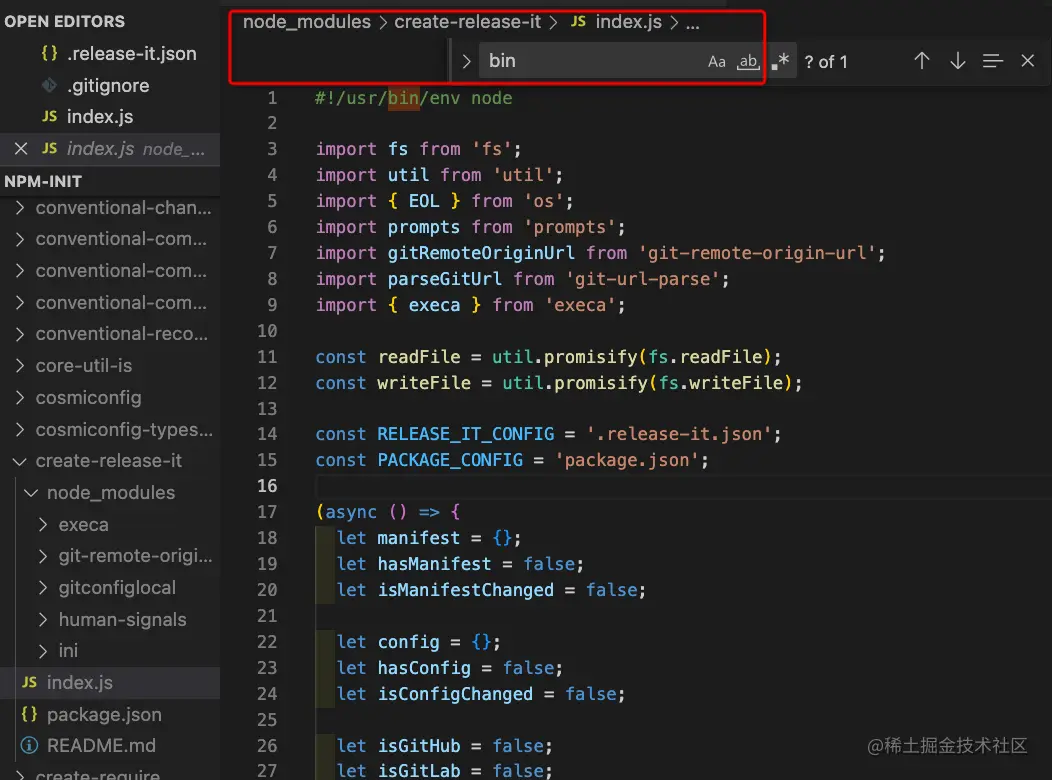Expand the replace field chevron in find widget
The width and height of the screenshot is (1052, 780).
(x=467, y=61)
